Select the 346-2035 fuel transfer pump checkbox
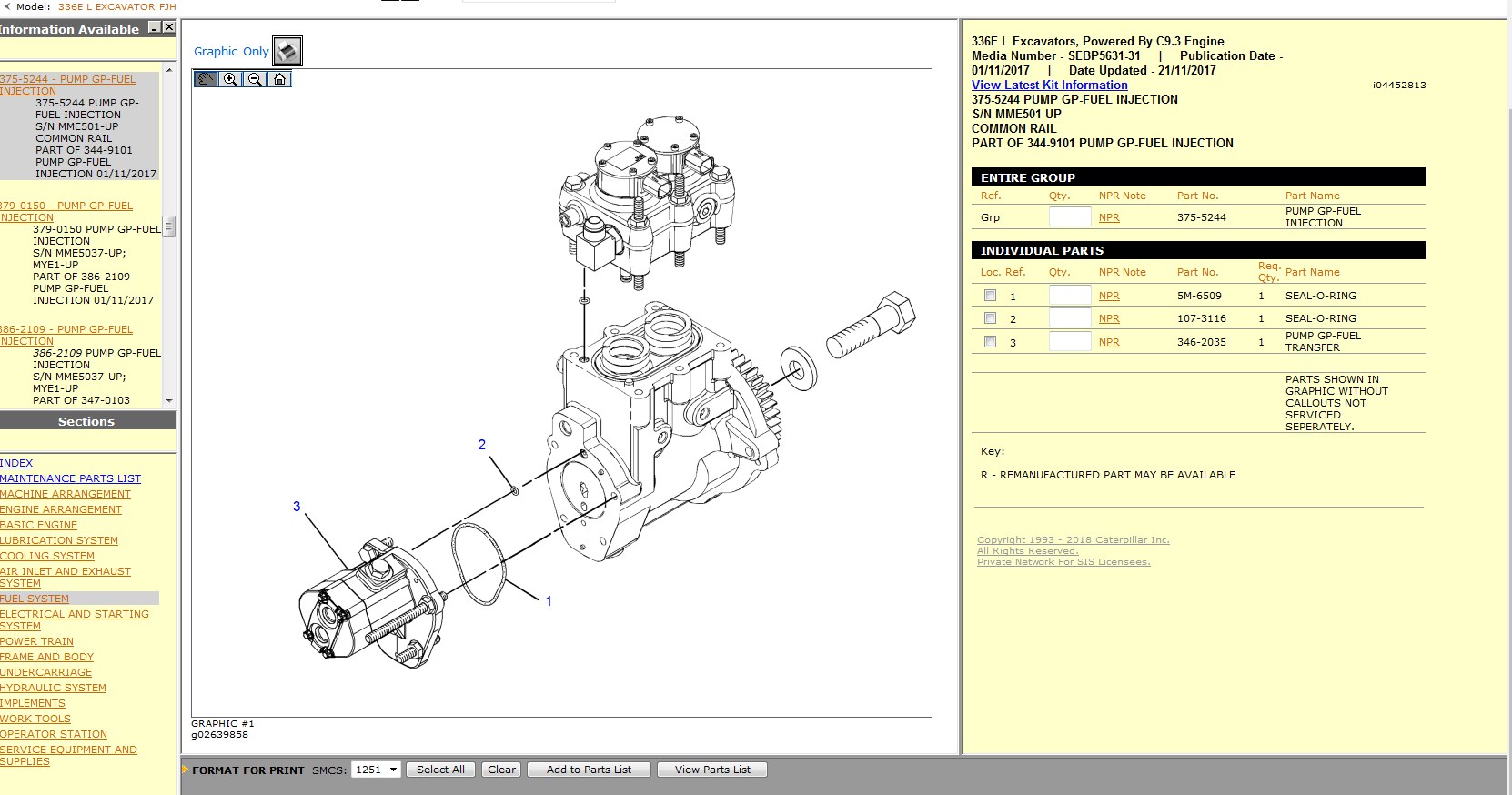This screenshot has height=795, width=1512. coord(990,342)
